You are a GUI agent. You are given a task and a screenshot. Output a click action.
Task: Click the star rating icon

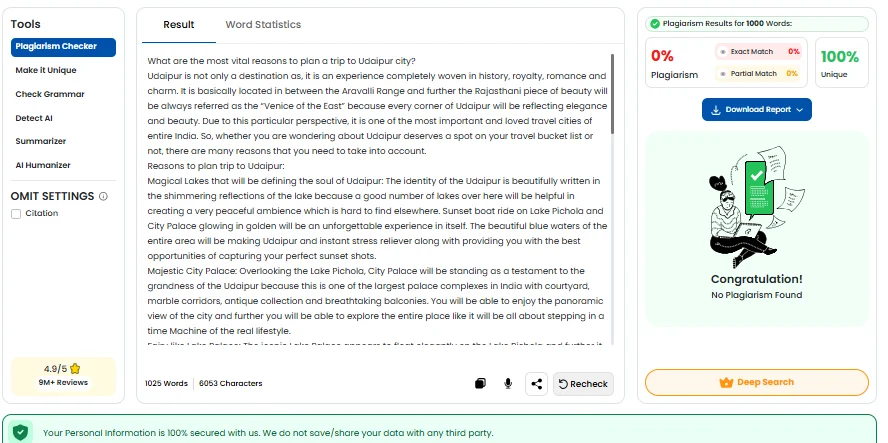75,368
